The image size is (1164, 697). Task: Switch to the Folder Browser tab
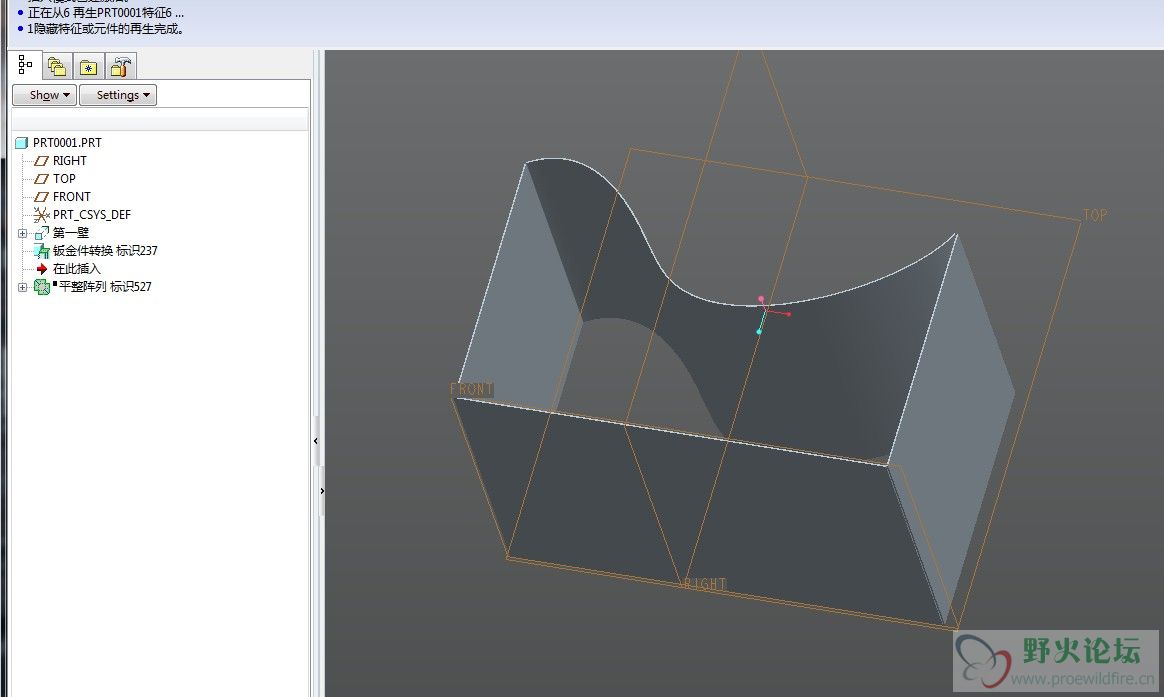coord(56,67)
